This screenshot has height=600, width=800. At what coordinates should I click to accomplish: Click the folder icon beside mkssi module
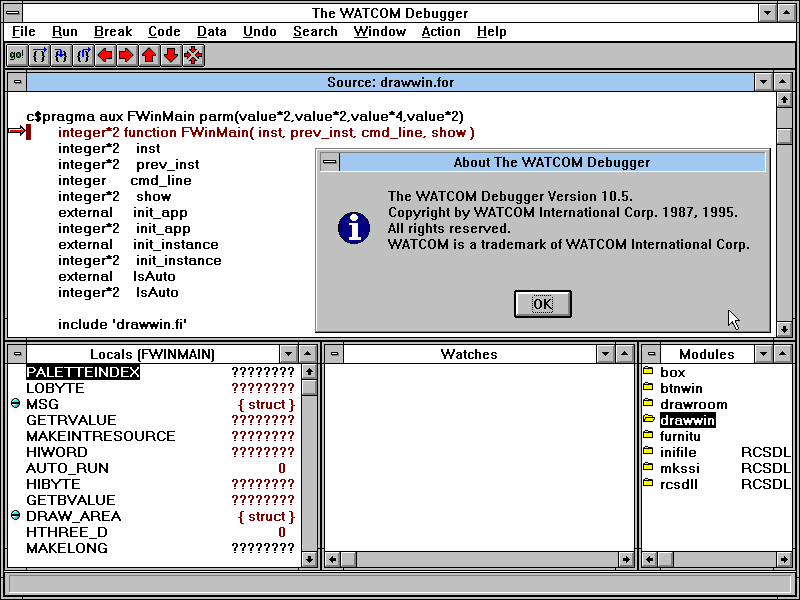pyautogui.click(x=648, y=467)
